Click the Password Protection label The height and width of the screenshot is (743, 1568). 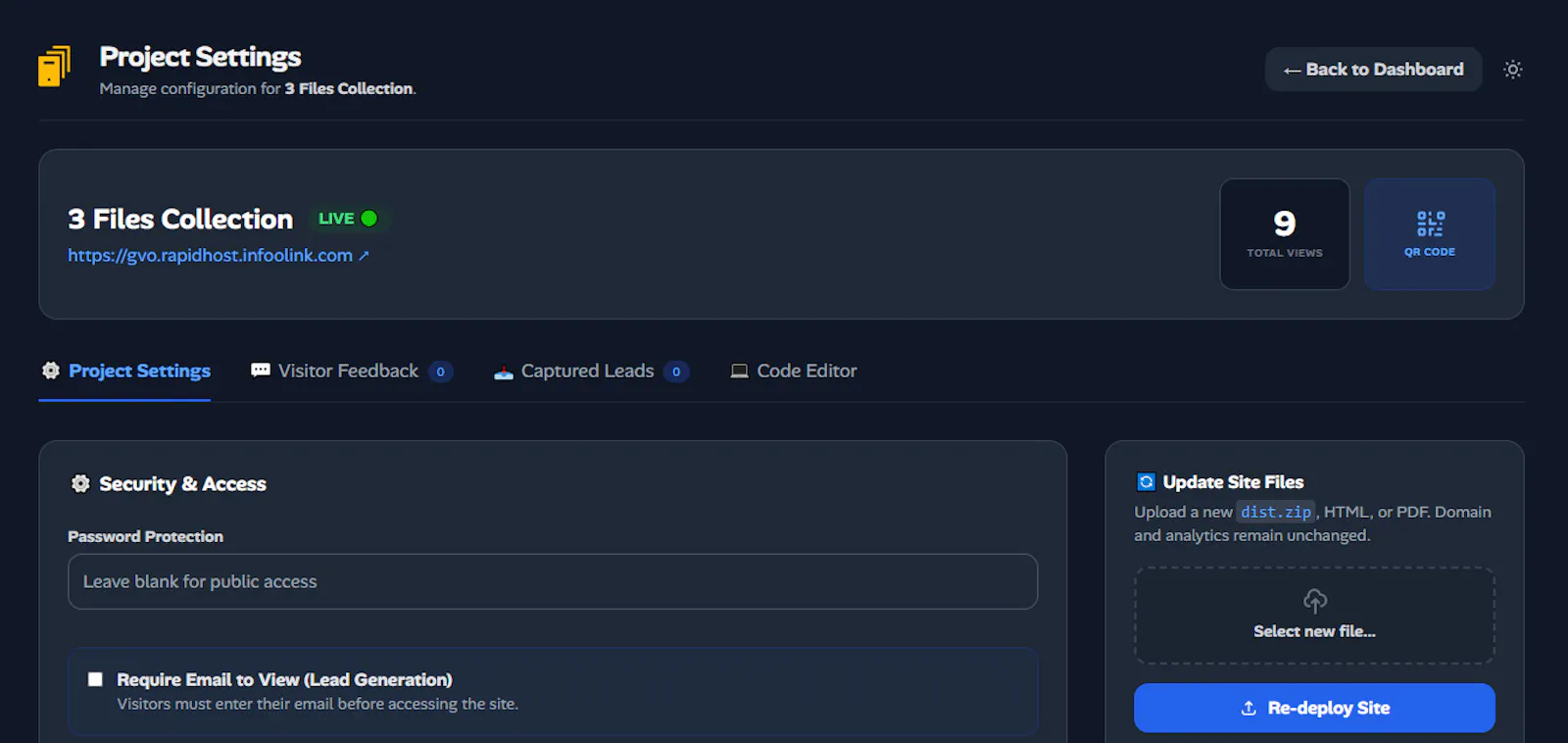(145, 536)
